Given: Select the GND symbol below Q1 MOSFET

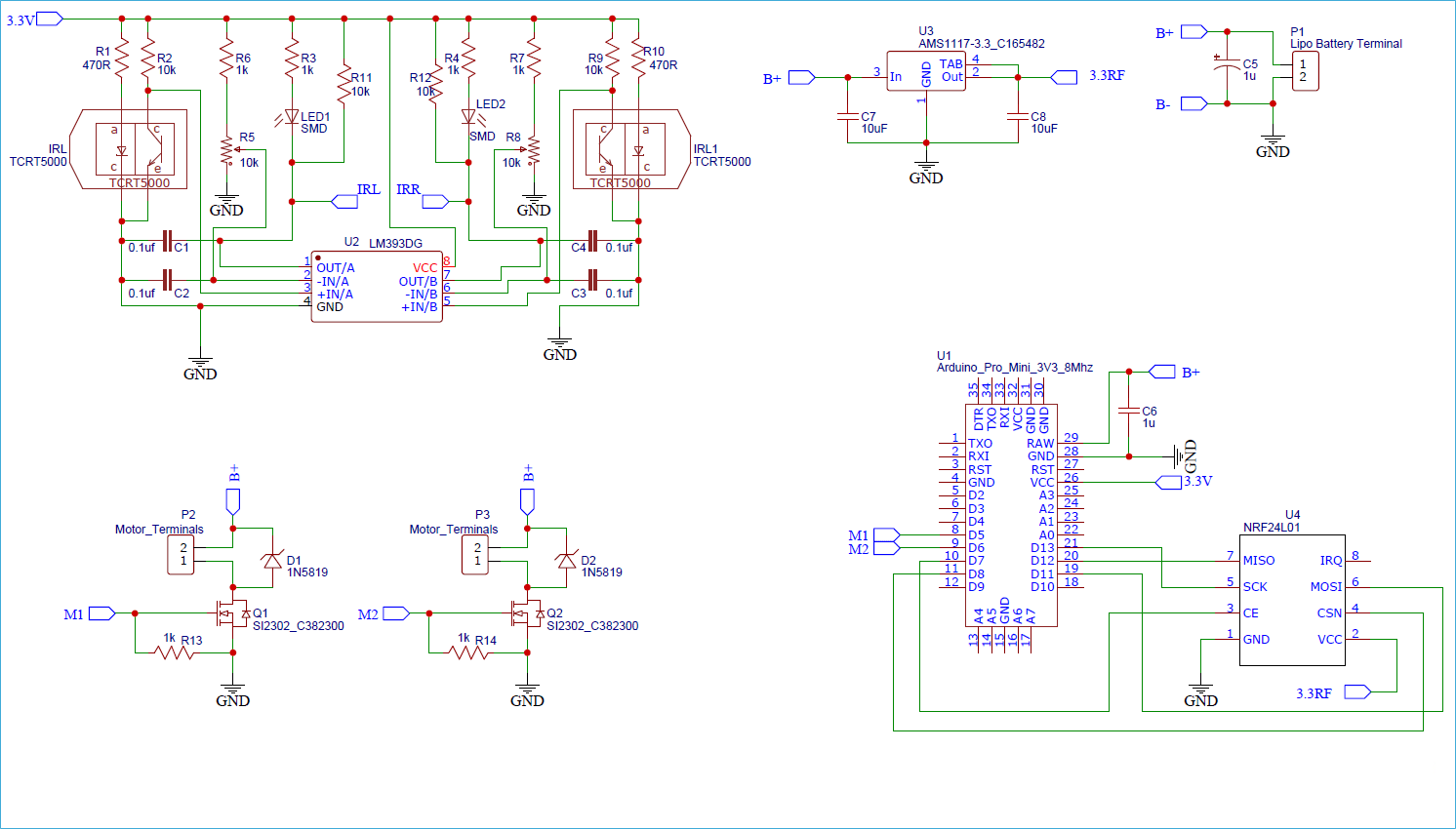Looking at the screenshot, I should pyautogui.click(x=233, y=693).
